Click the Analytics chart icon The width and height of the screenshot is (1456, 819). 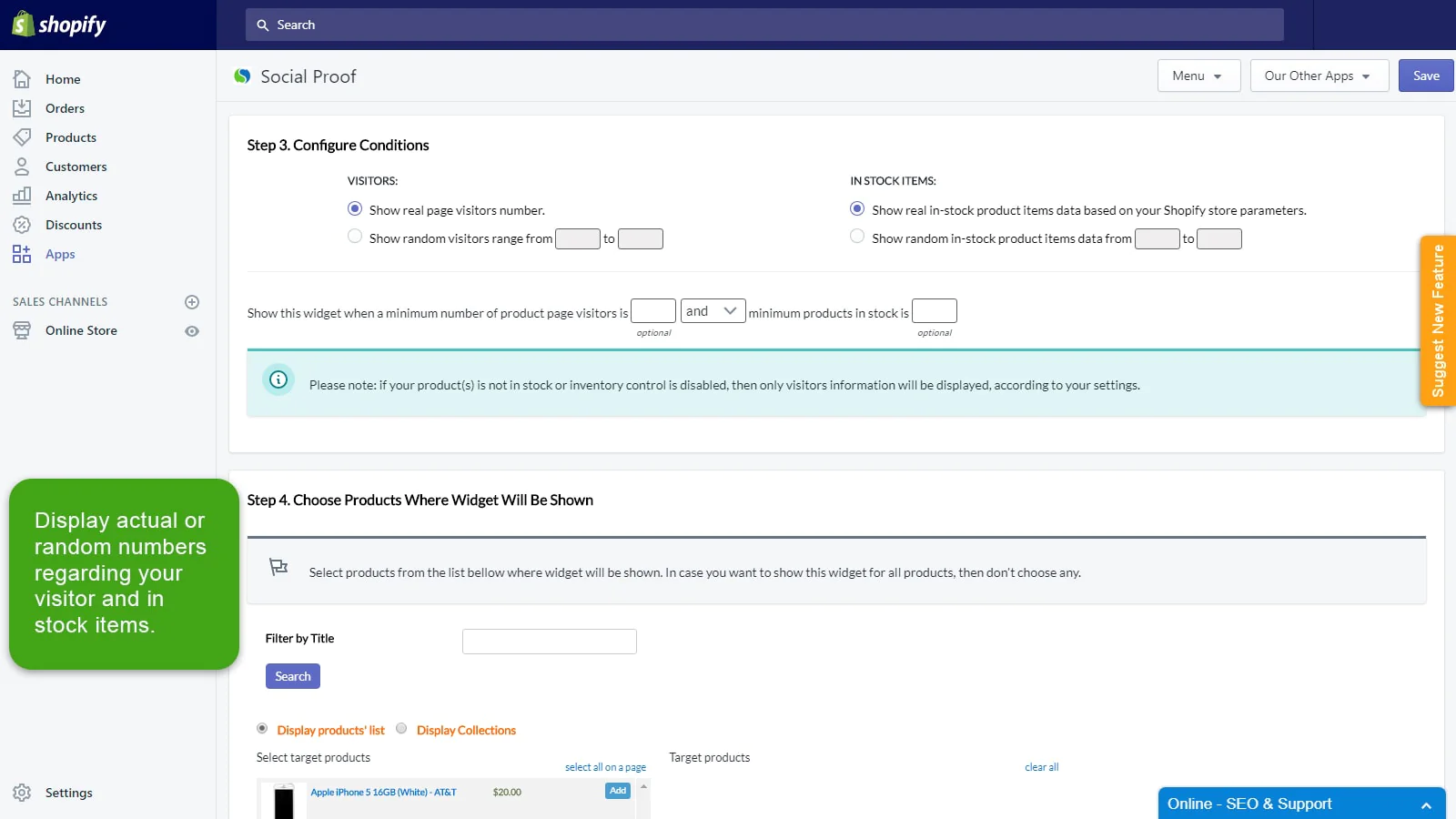point(22,196)
